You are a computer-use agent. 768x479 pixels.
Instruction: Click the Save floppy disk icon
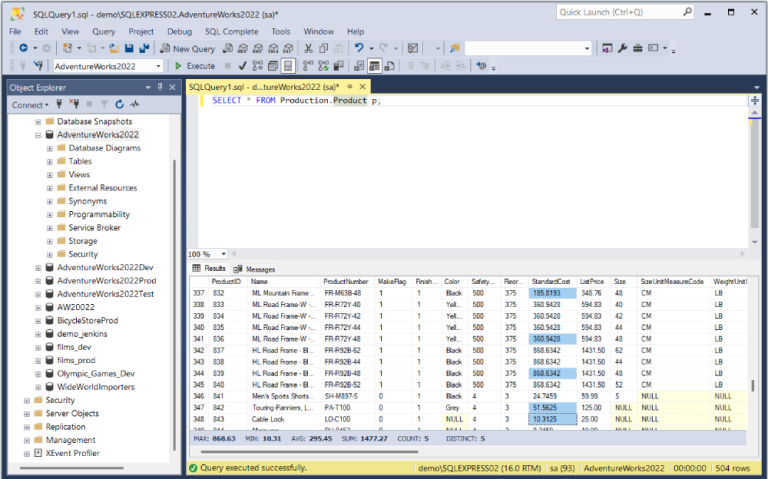click(129, 48)
